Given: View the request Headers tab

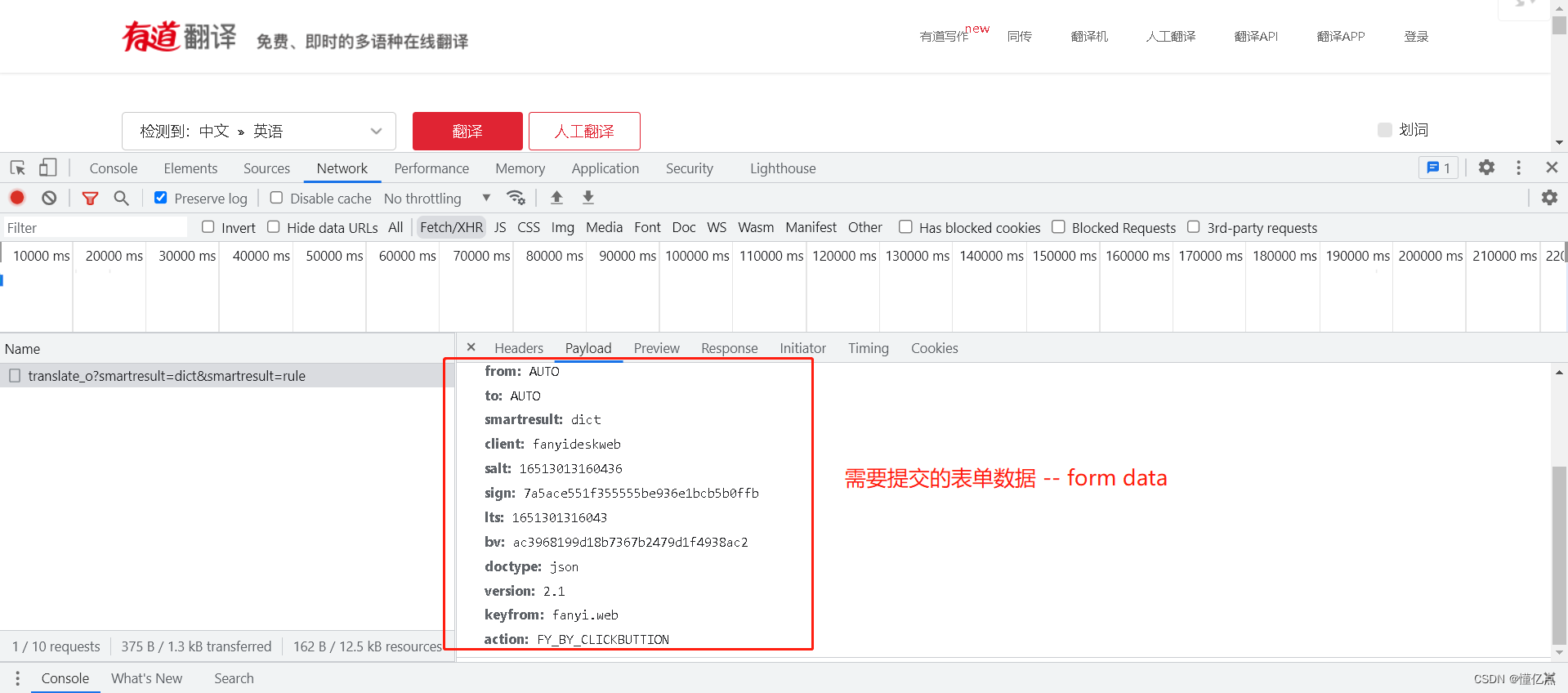Looking at the screenshot, I should pos(519,348).
